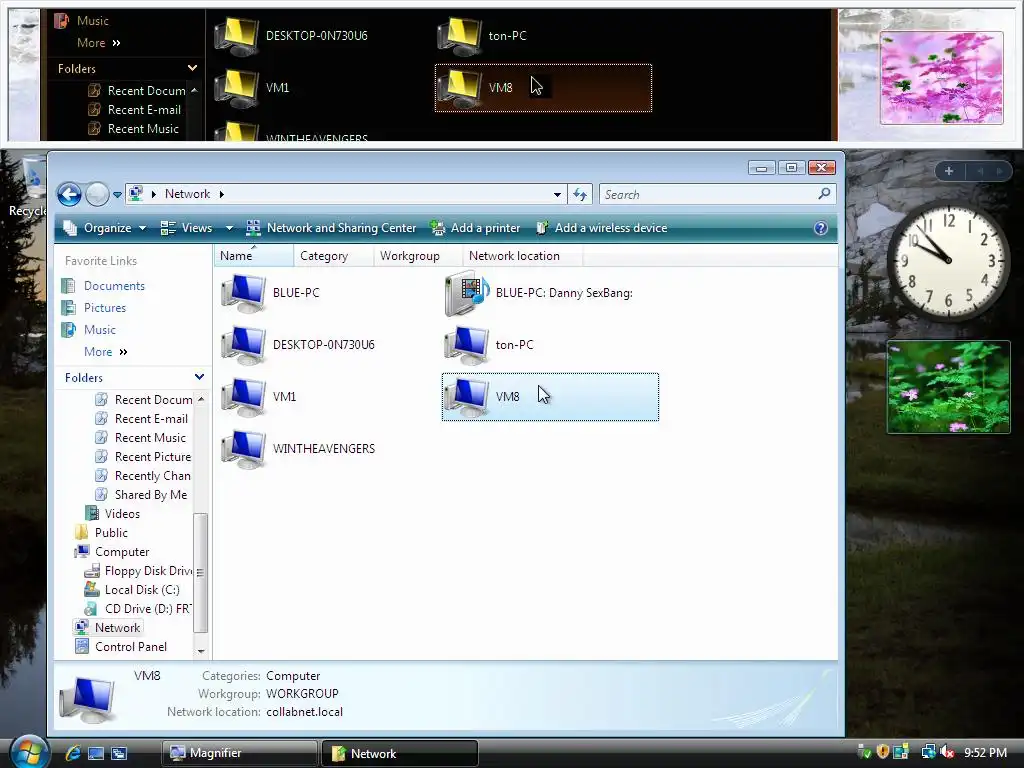Collapse the Folders pane chevron

tap(199, 377)
